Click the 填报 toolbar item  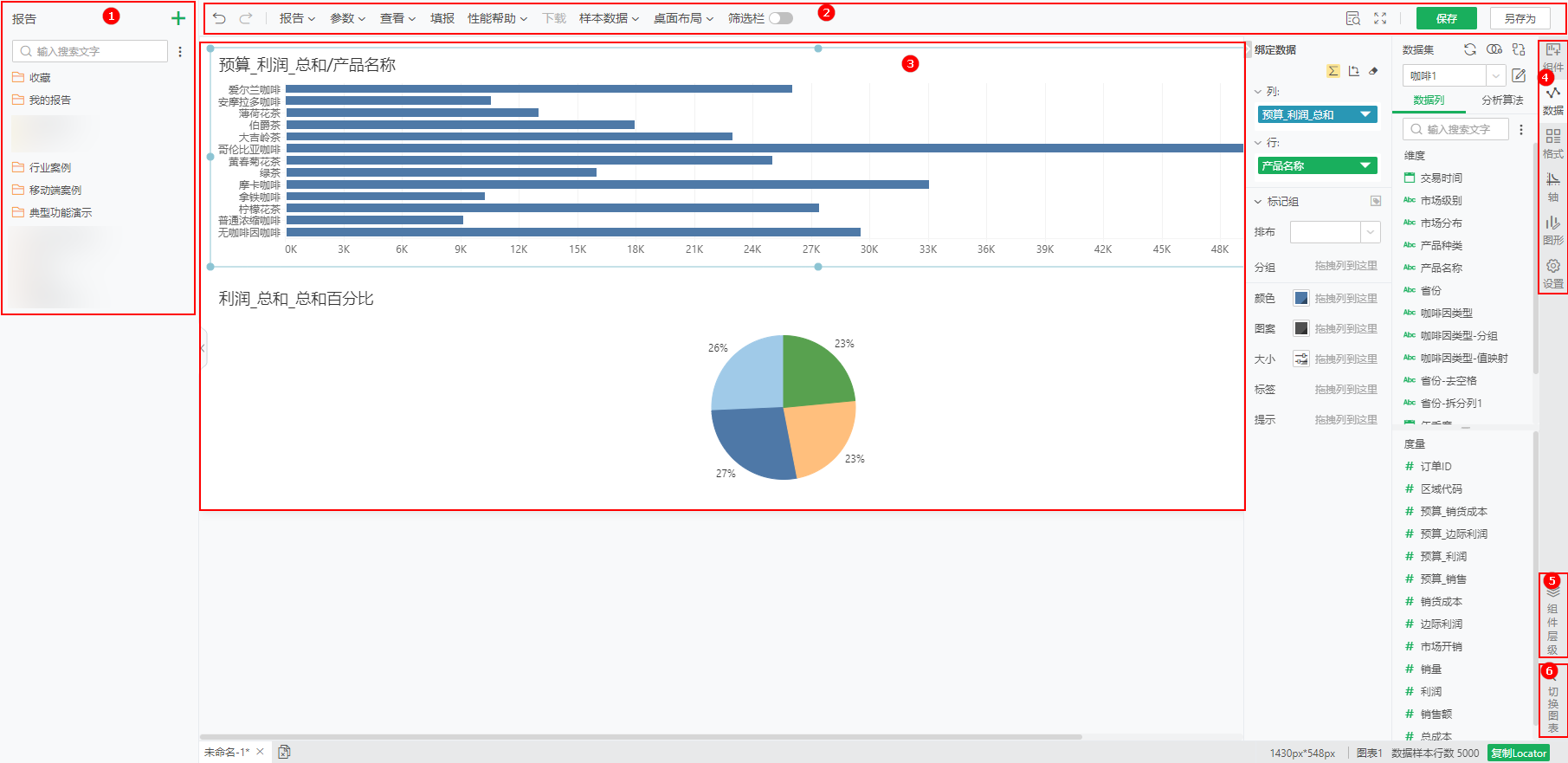coord(442,18)
